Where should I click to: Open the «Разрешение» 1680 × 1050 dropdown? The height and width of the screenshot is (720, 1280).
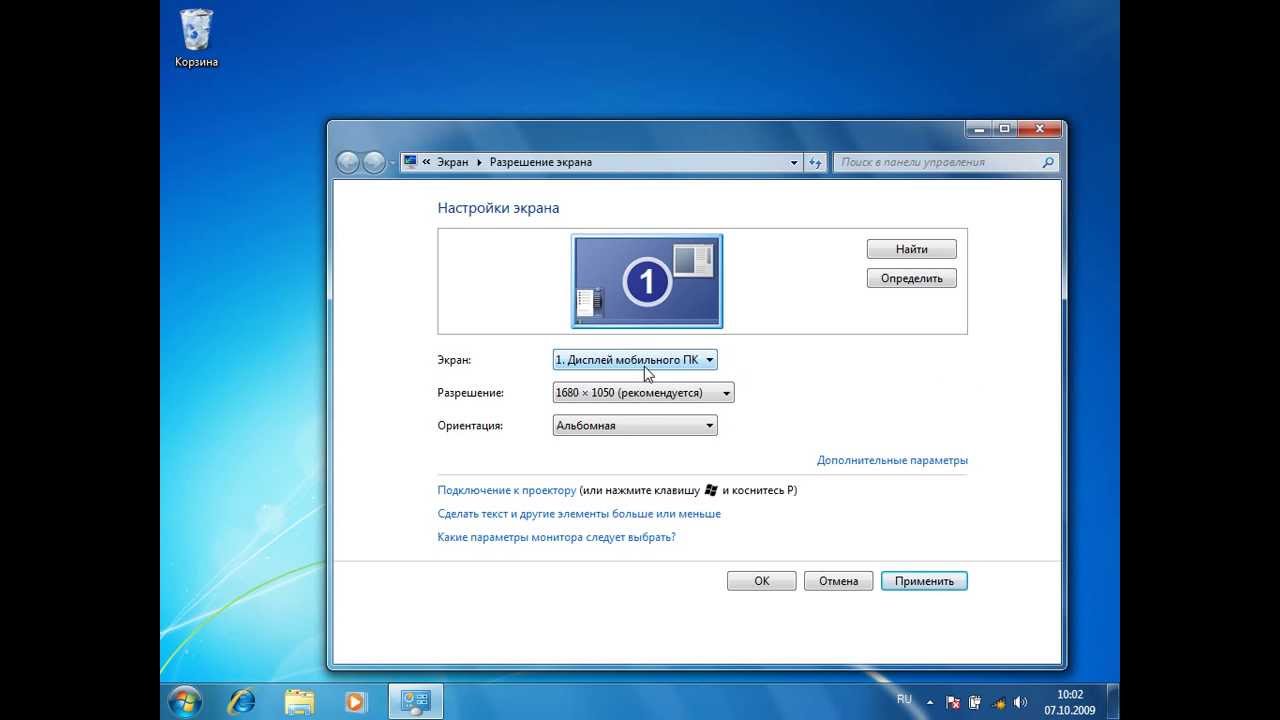pos(644,393)
